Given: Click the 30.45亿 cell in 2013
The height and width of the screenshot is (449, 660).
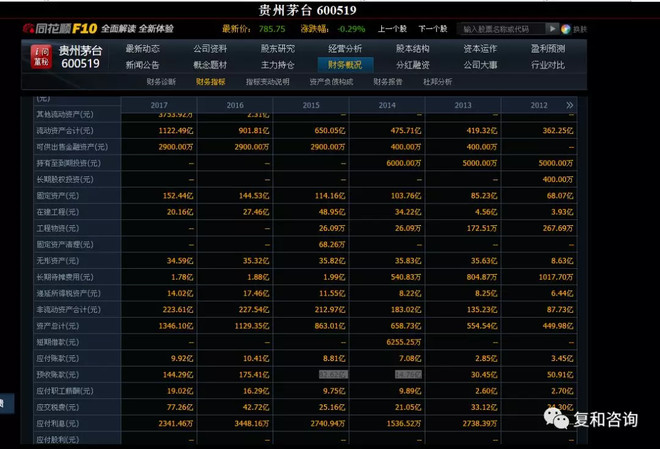Looking at the screenshot, I should pyautogui.click(x=484, y=375).
